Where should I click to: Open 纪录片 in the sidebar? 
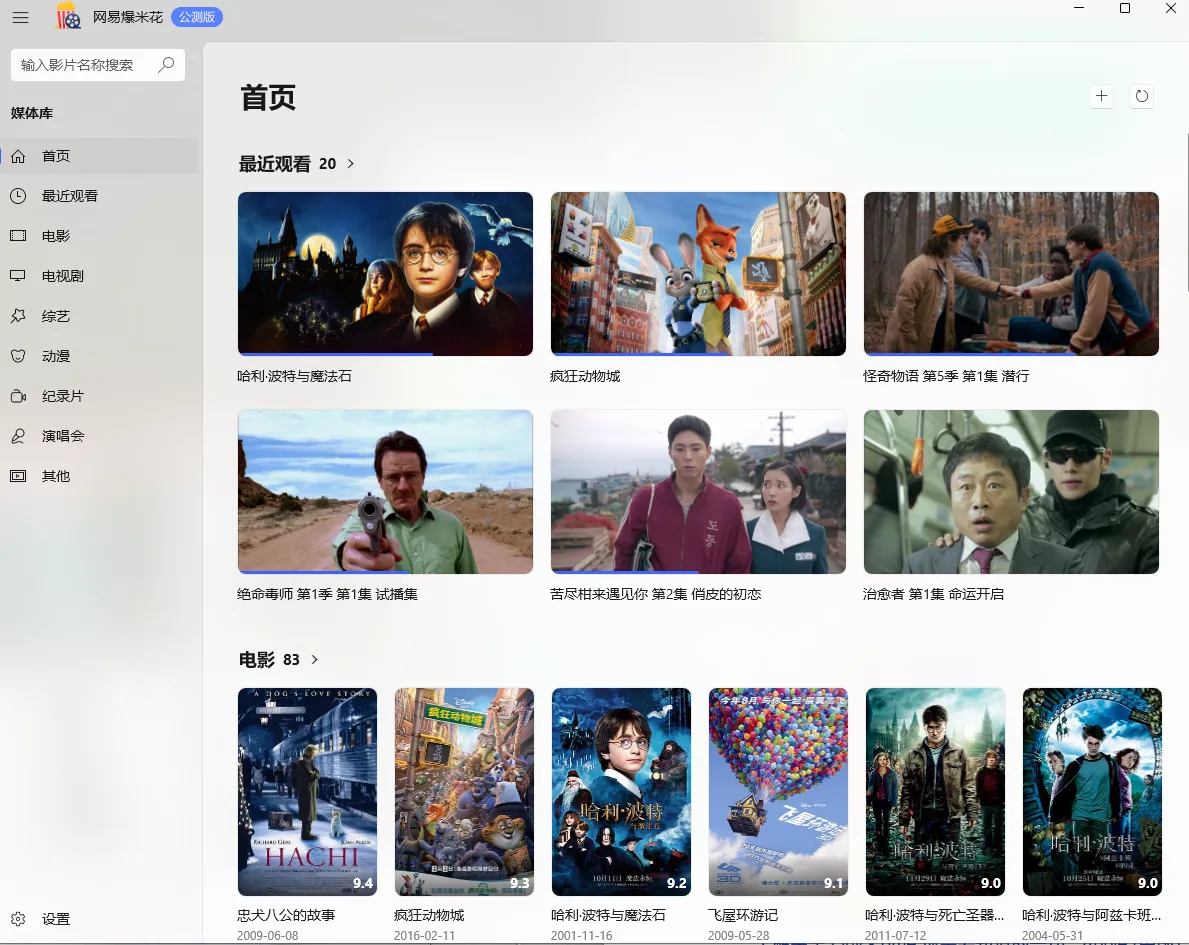coord(99,396)
